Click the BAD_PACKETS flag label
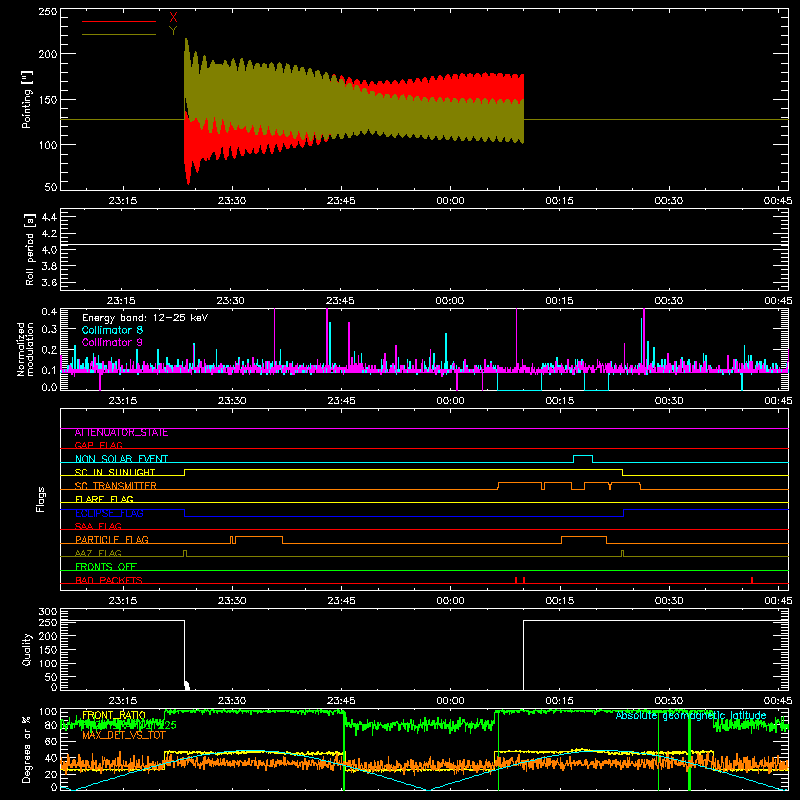Image resolution: width=800 pixels, height=800 pixels. click(109, 580)
